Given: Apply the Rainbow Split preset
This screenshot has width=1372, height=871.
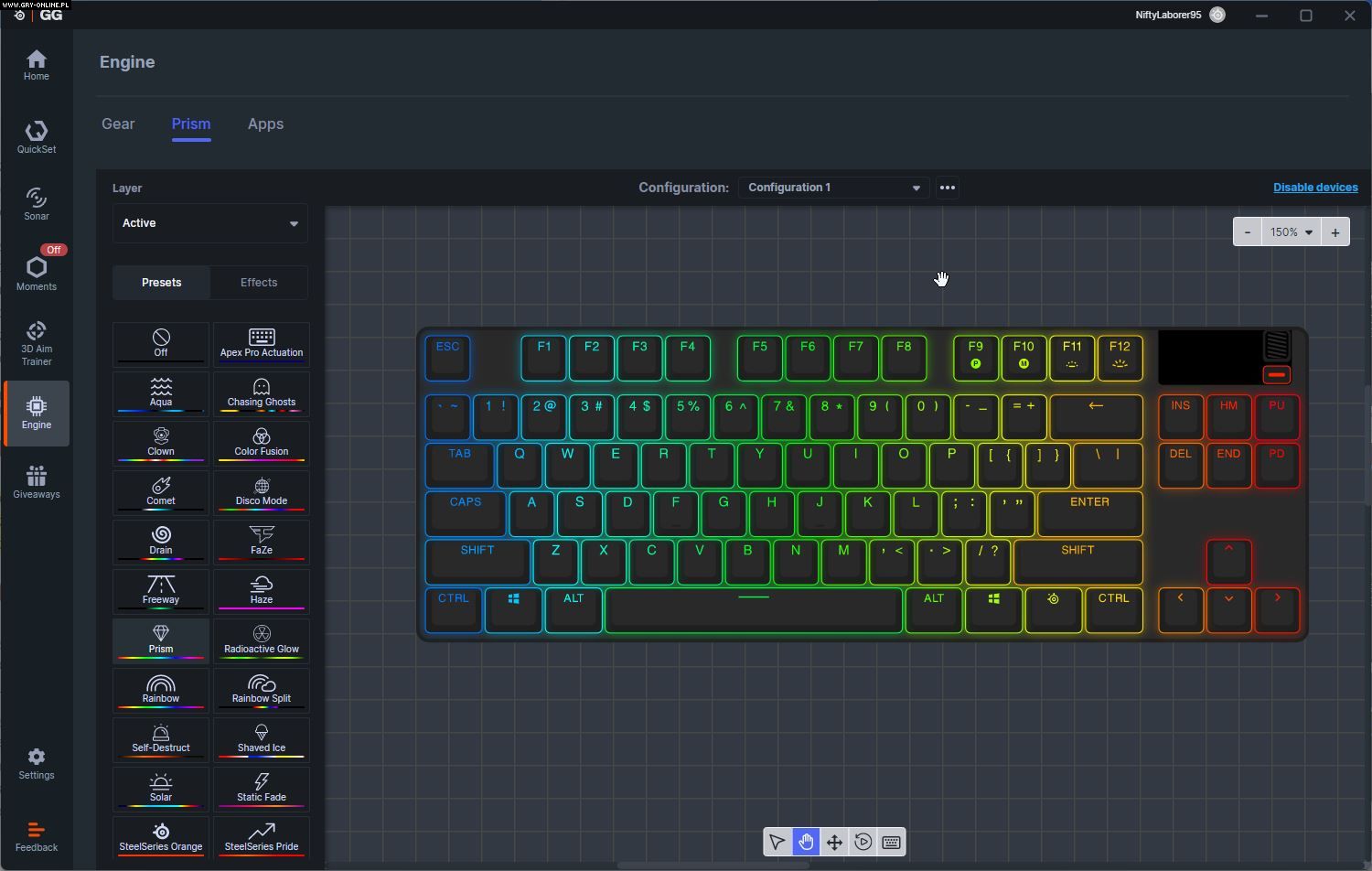Looking at the screenshot, I should tap(262, 690).
